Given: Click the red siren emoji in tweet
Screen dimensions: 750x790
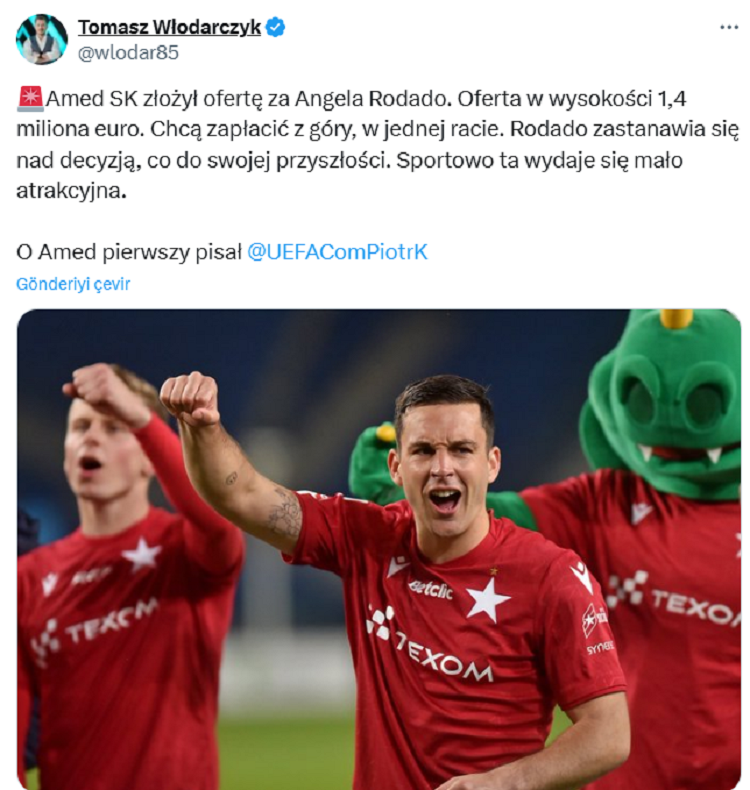Looking at the screenshot, I should [x=31, y=99].
